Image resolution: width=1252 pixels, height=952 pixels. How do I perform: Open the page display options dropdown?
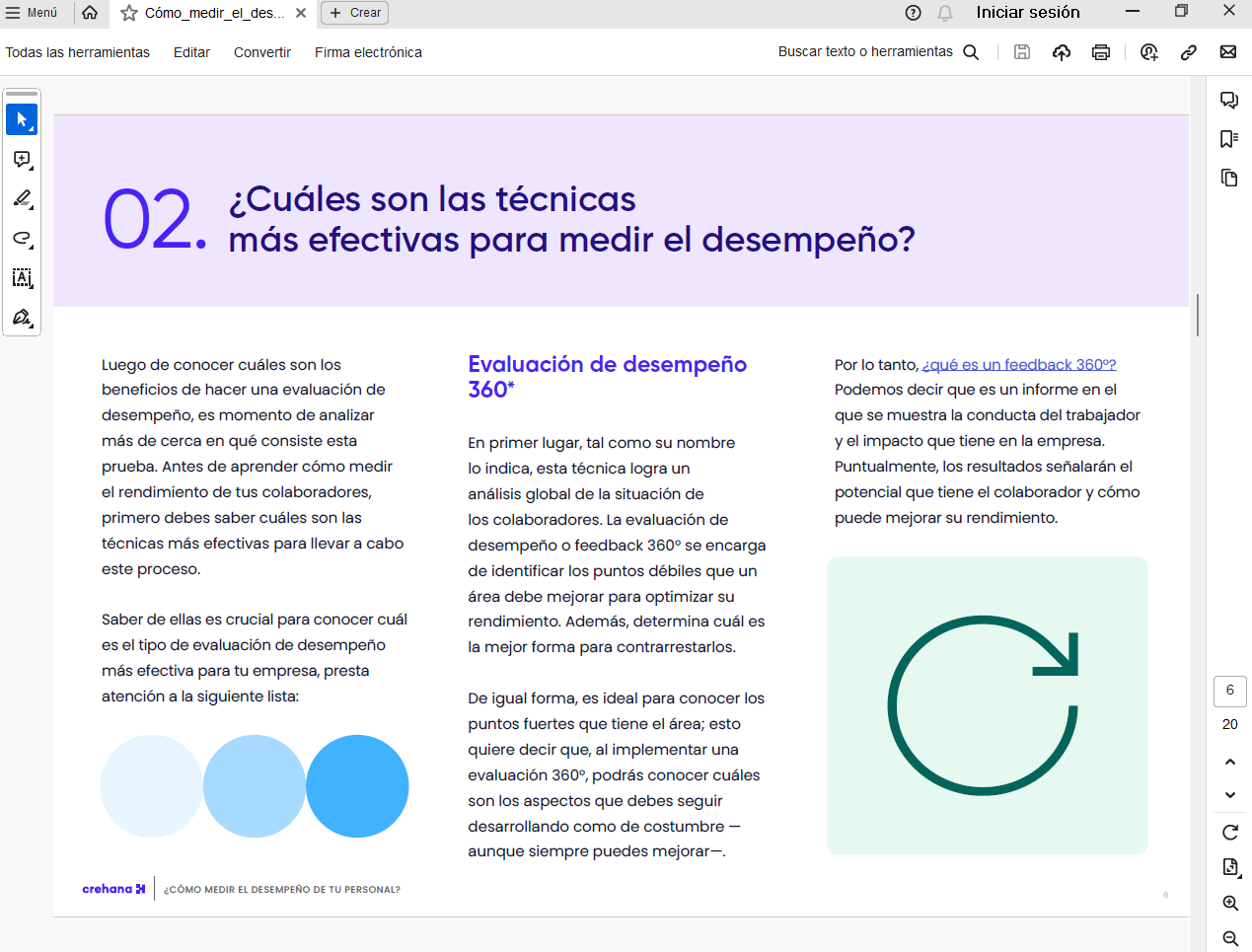(1229, 867)
